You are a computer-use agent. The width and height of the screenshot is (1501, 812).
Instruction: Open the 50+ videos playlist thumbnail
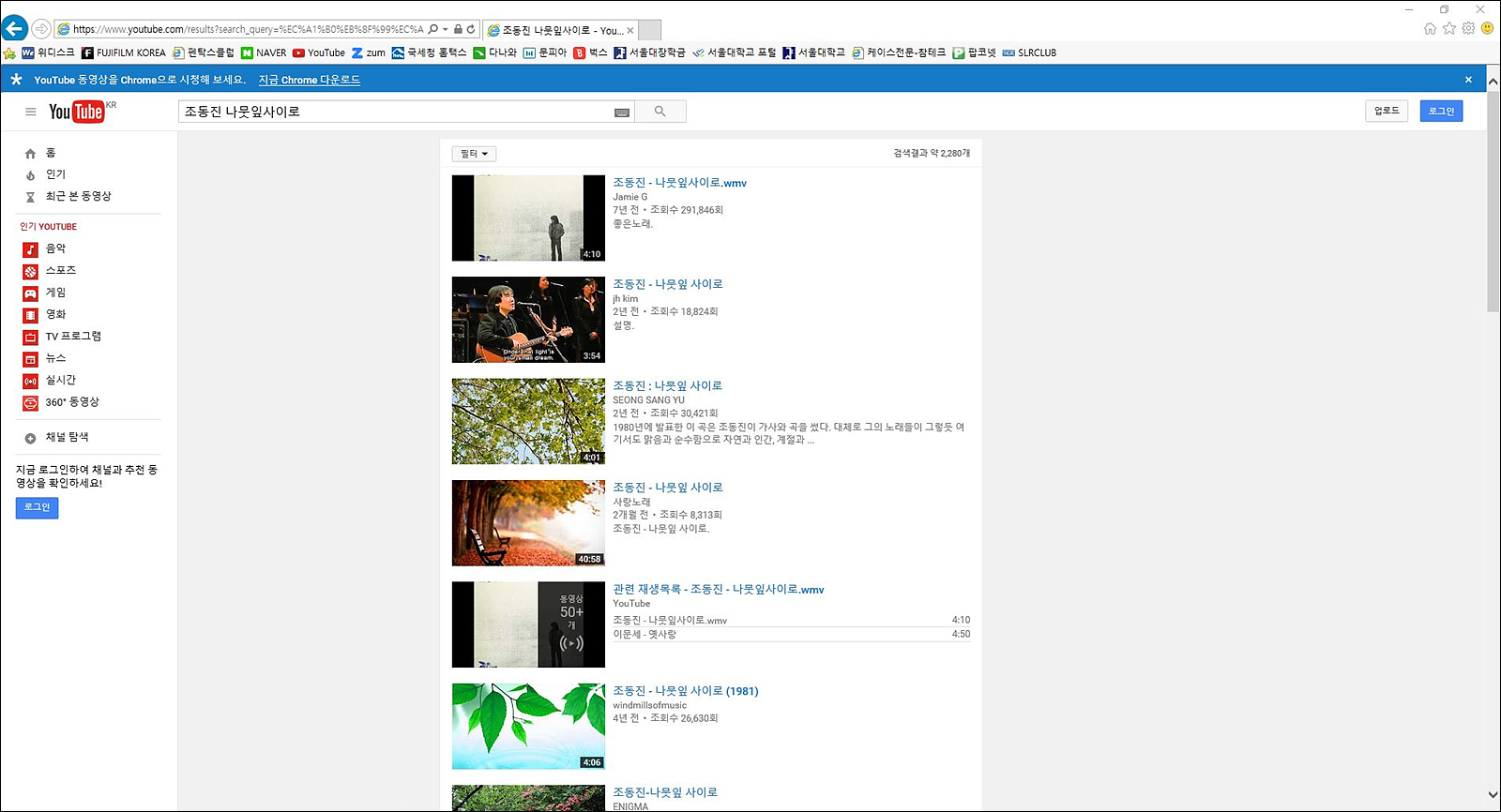(528, 624)
